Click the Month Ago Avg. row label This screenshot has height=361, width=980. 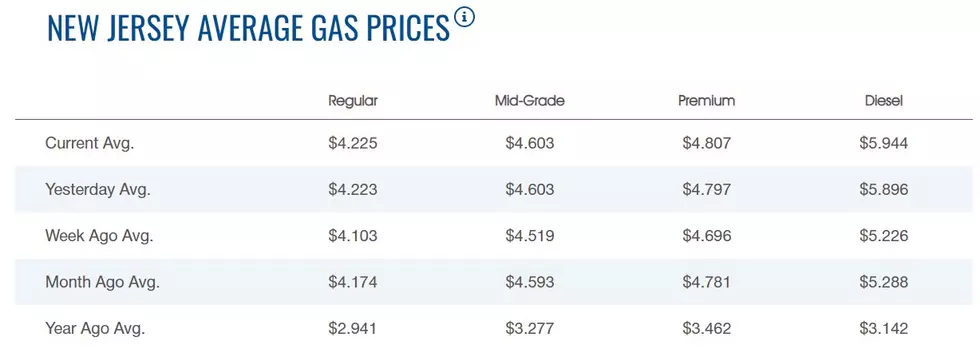(x=102, y=282)
